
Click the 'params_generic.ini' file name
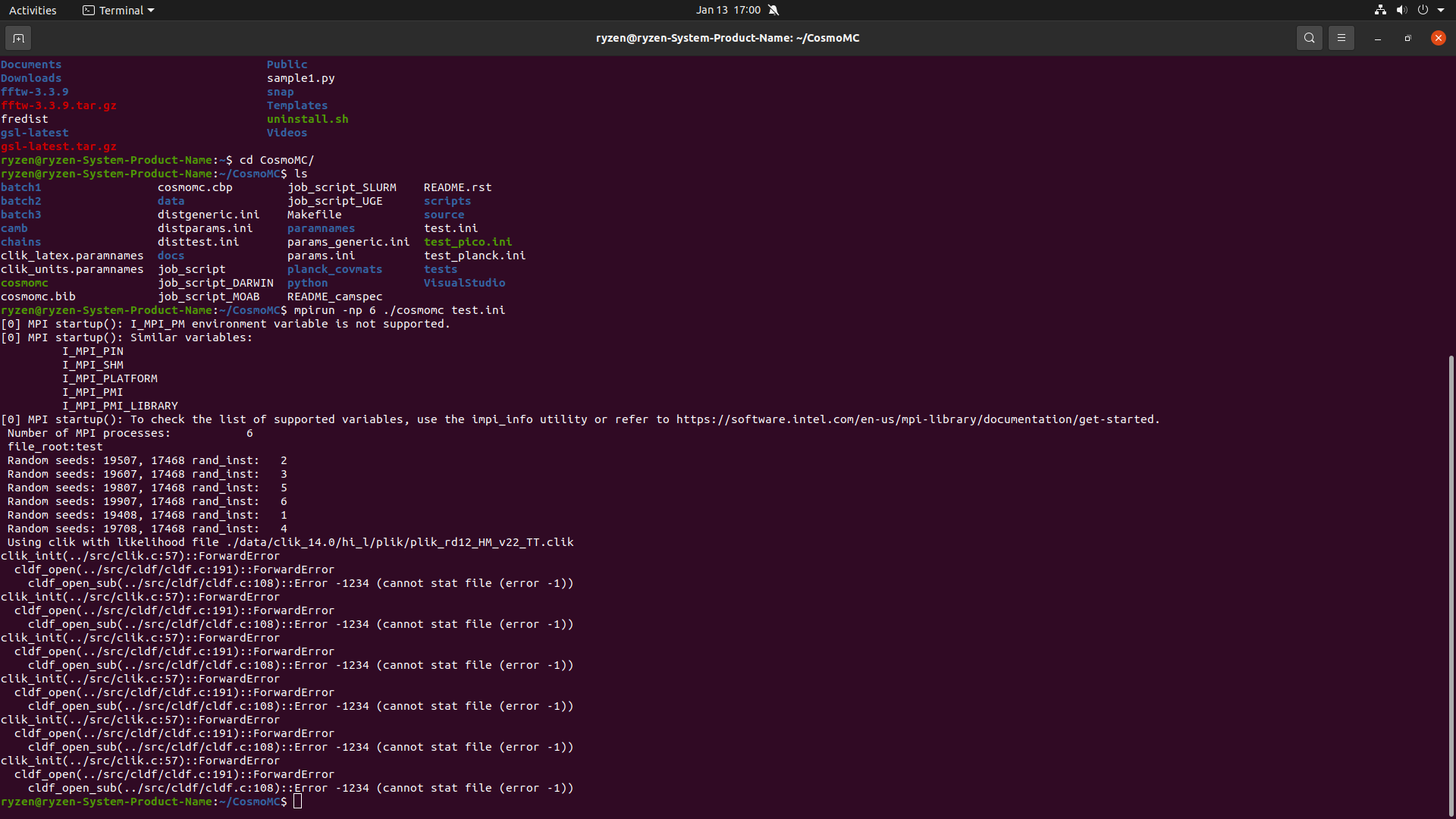[349, 242]
